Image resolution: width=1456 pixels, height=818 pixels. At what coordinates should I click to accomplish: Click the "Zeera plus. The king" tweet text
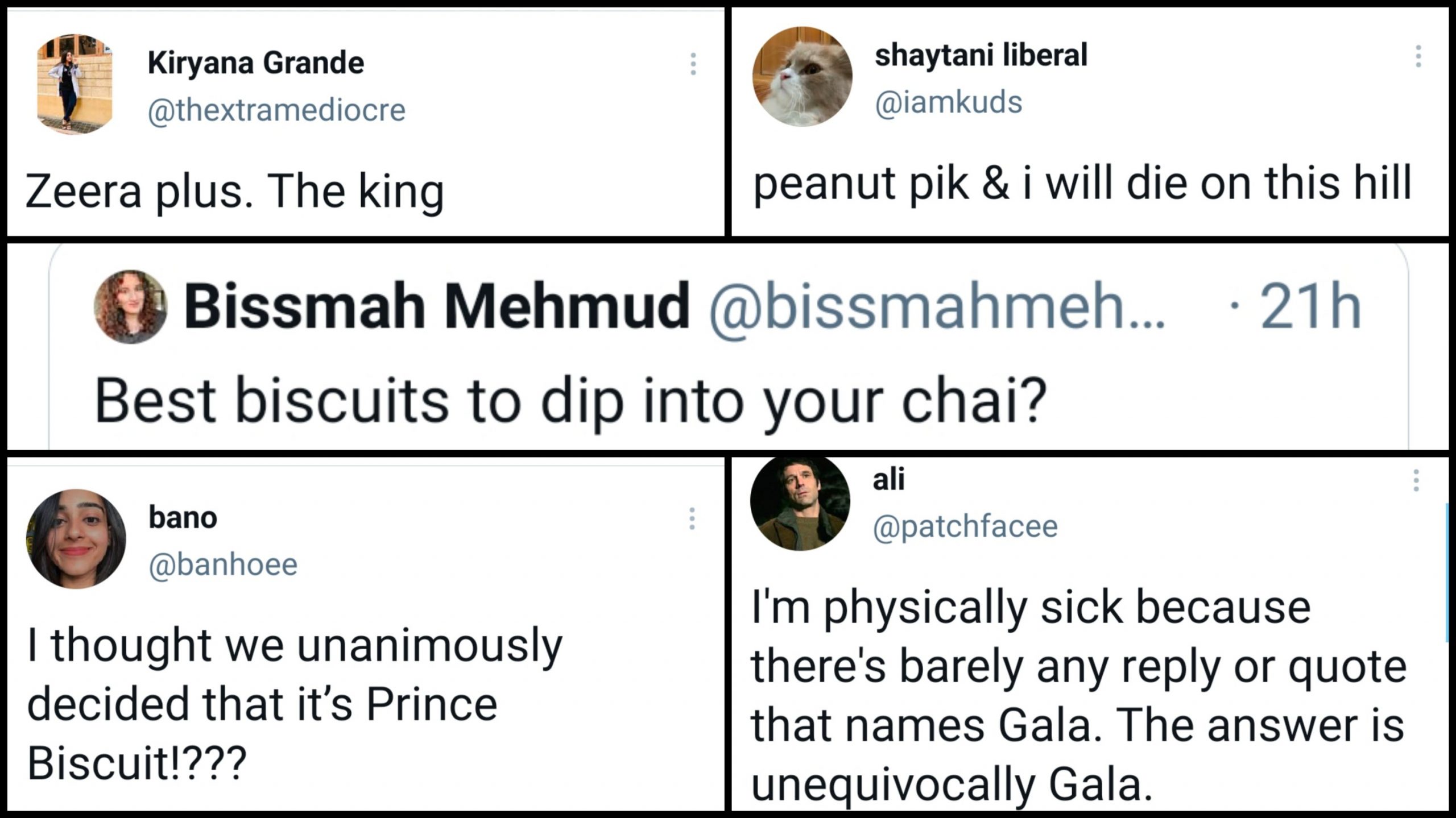(234, 192)
